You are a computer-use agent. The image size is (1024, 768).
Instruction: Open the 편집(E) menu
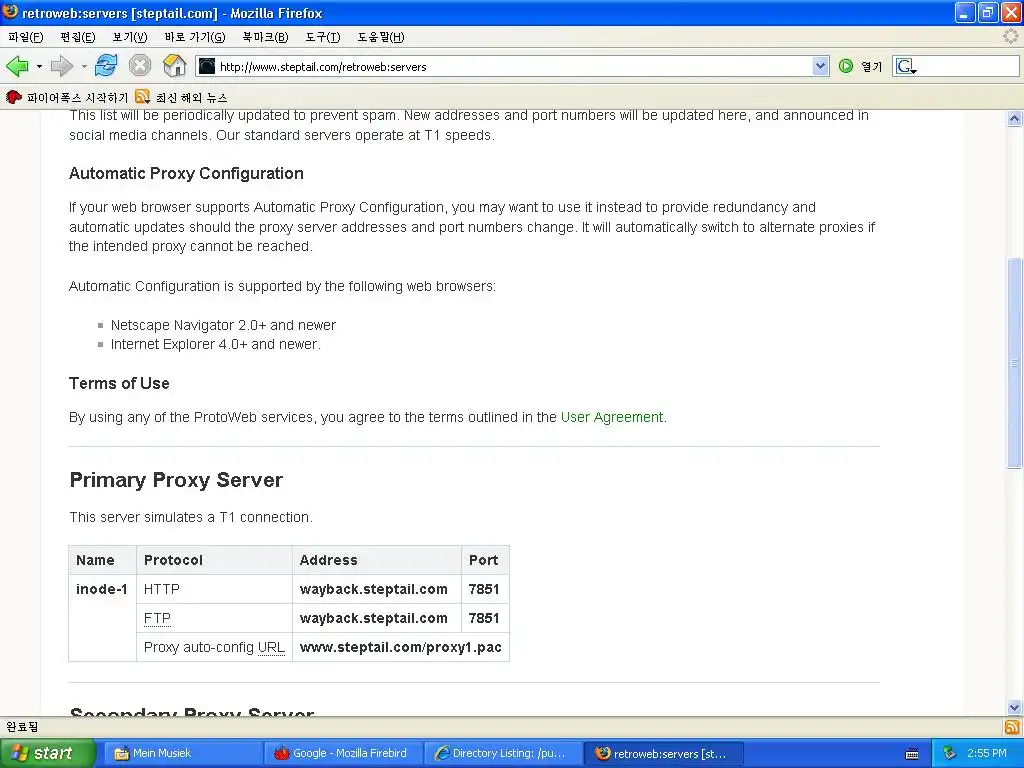(78, 37)
